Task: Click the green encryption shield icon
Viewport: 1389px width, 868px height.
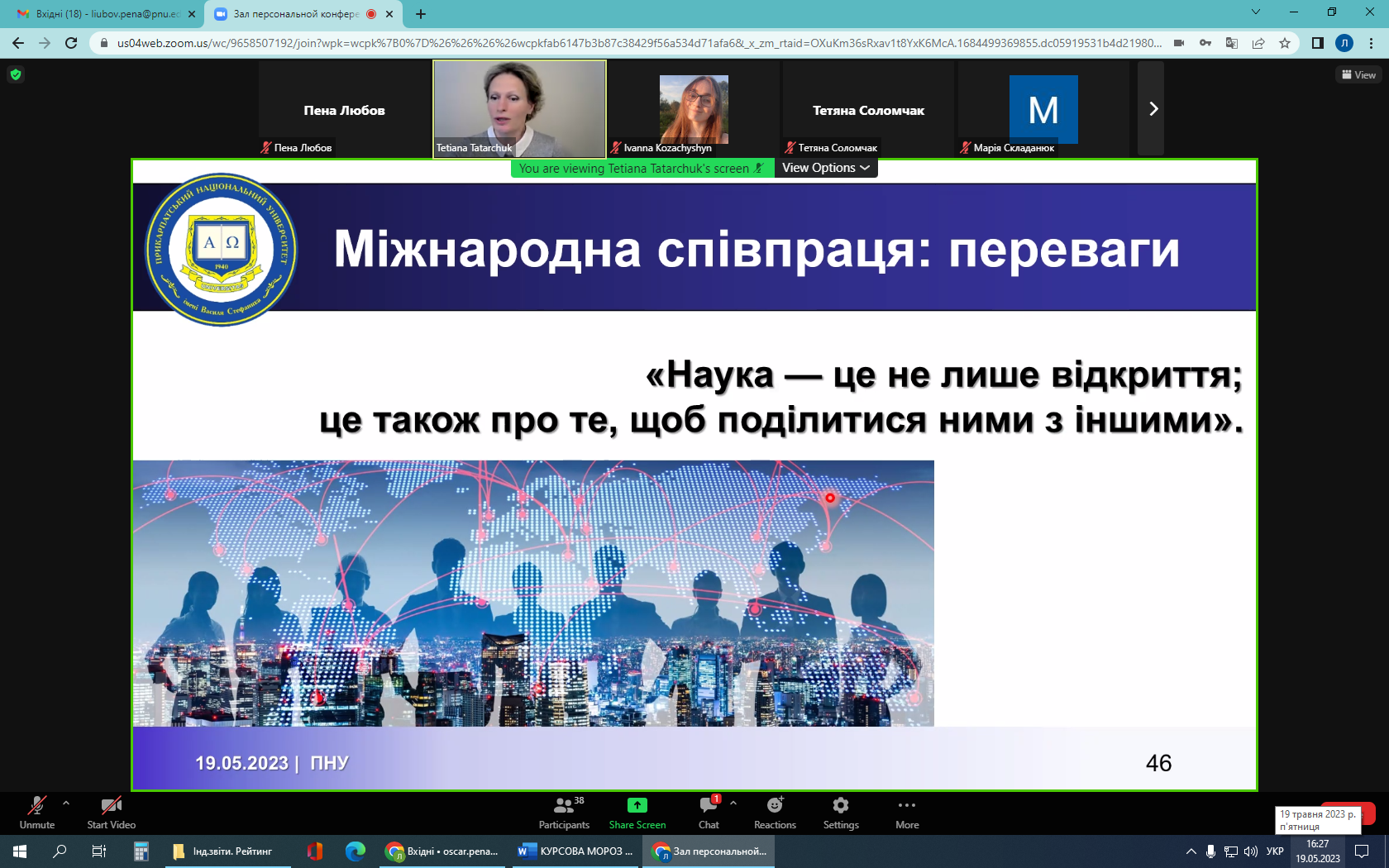Action: click(16, 74)
